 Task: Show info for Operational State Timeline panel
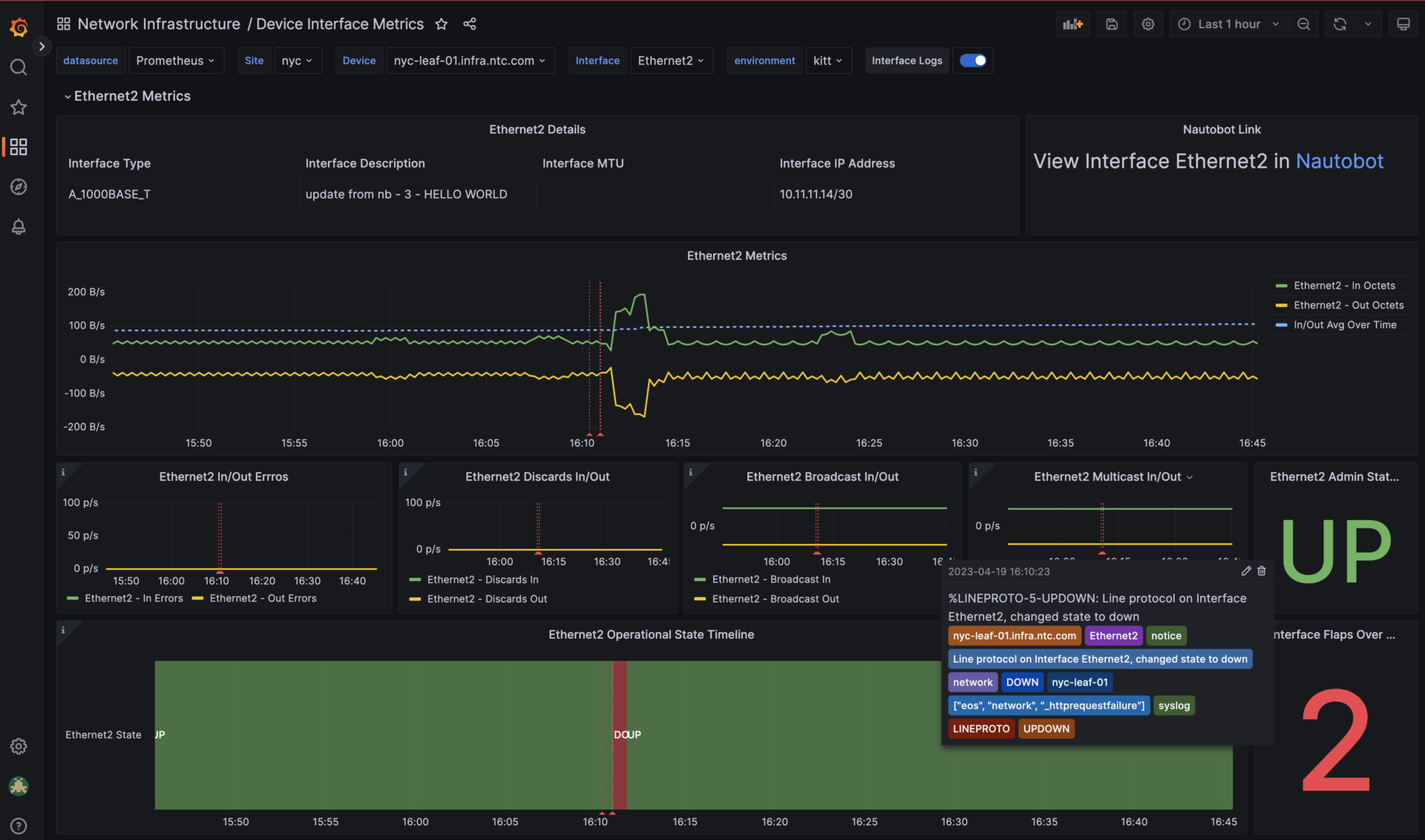pos(63,630)
